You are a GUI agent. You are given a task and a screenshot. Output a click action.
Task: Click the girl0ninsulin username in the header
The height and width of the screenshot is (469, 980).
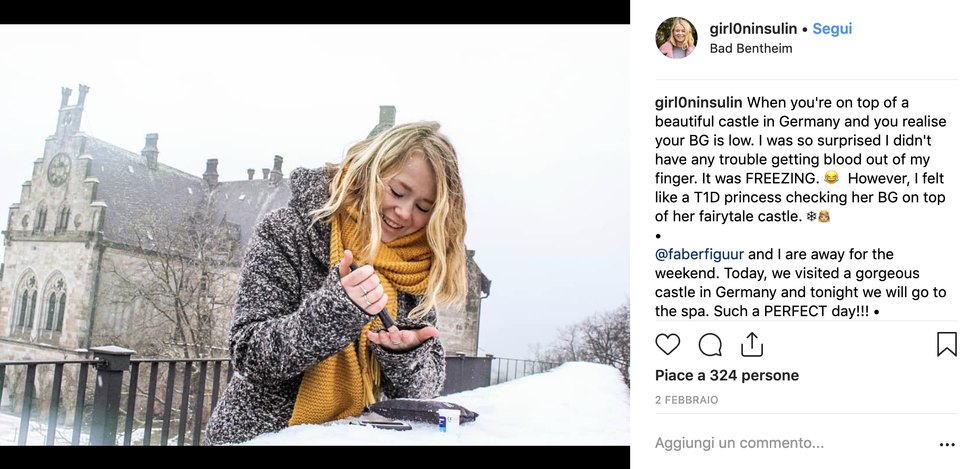[x=752, y=29]
